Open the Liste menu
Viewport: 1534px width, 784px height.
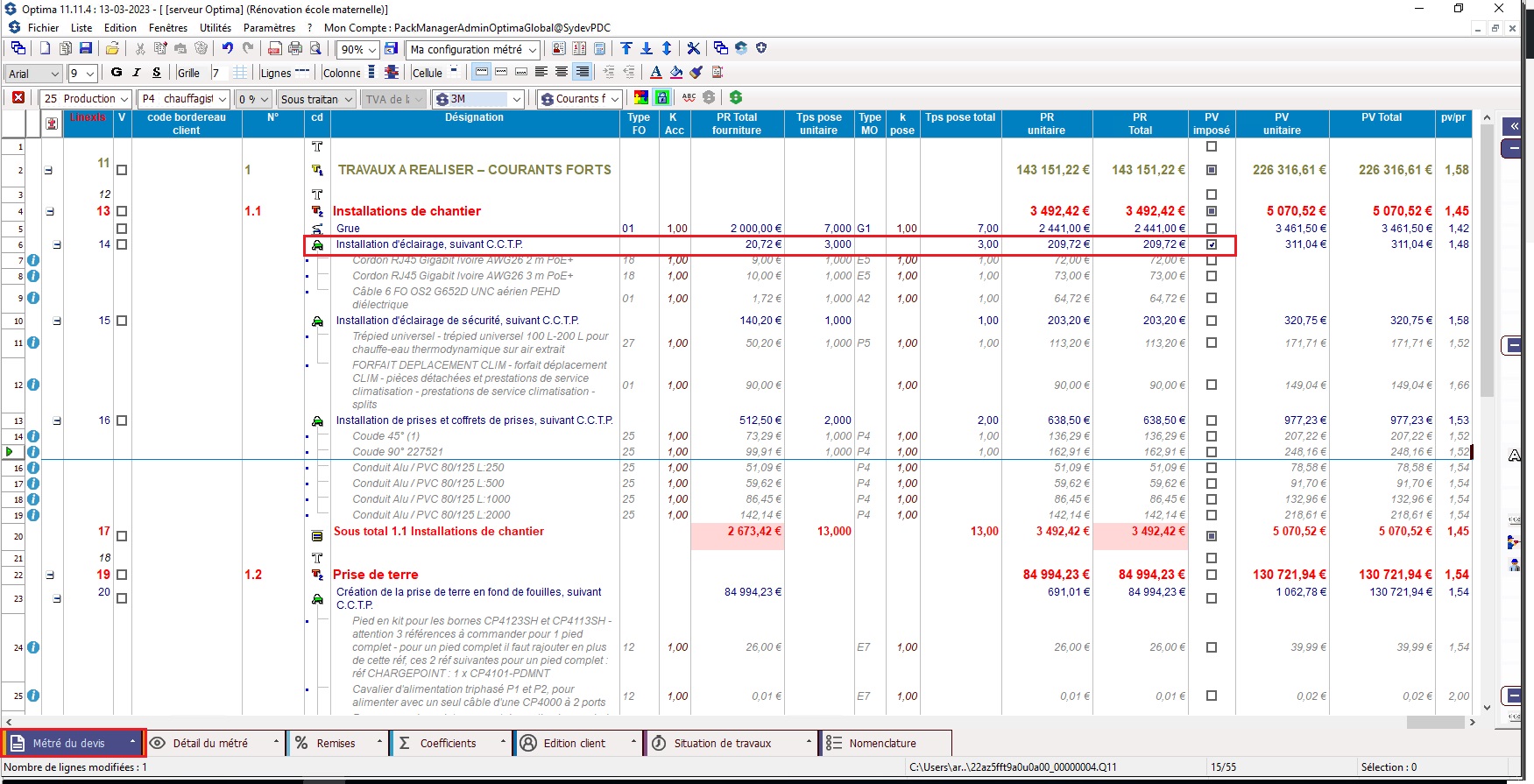81,28
